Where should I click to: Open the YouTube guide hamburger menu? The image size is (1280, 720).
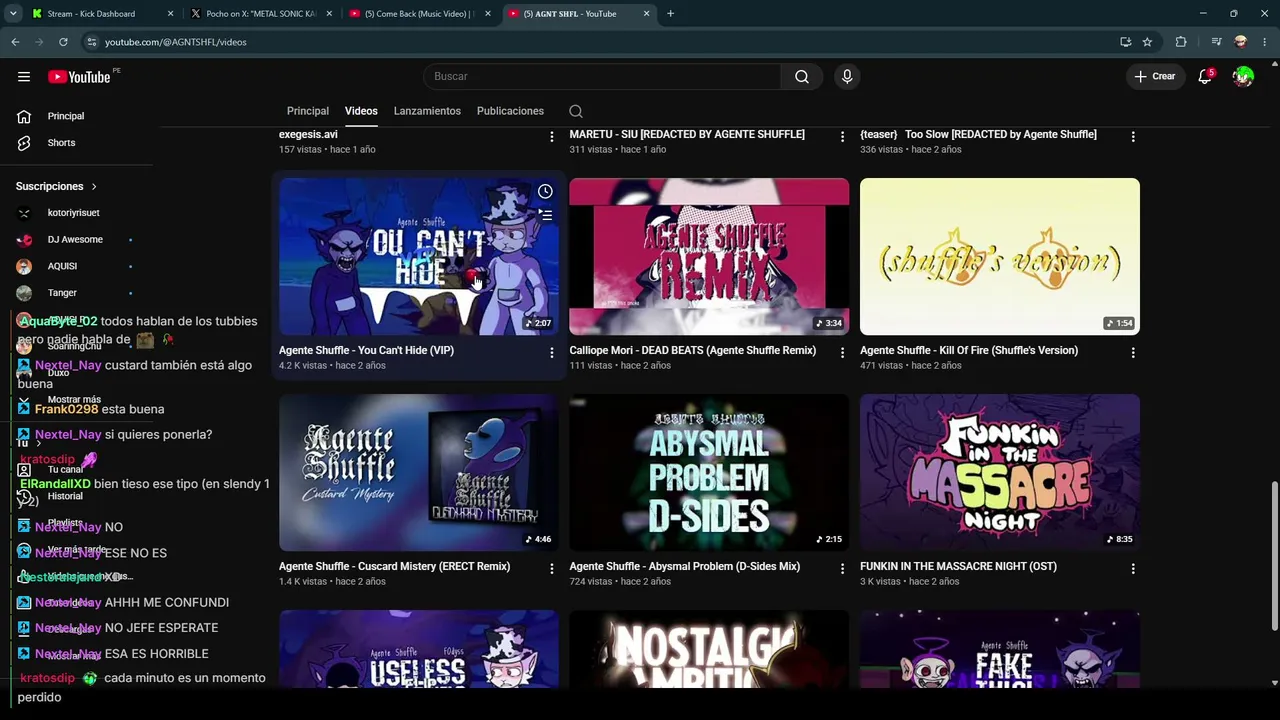[24, 77]
